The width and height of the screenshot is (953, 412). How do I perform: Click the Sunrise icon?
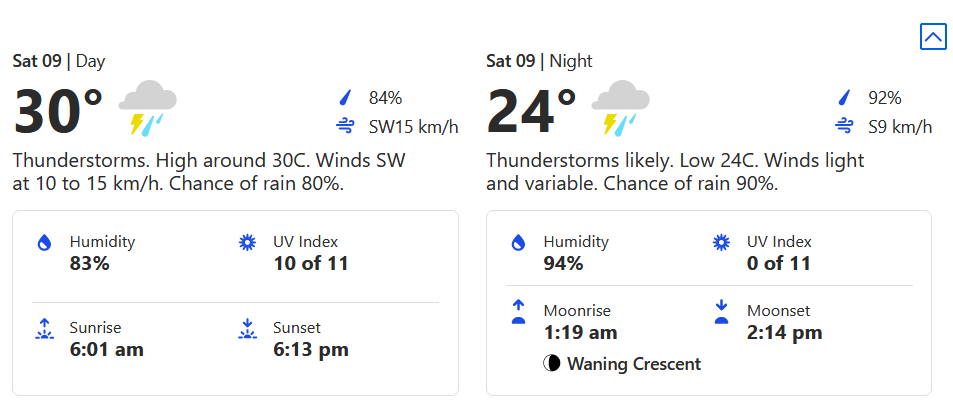pos(43,329)
